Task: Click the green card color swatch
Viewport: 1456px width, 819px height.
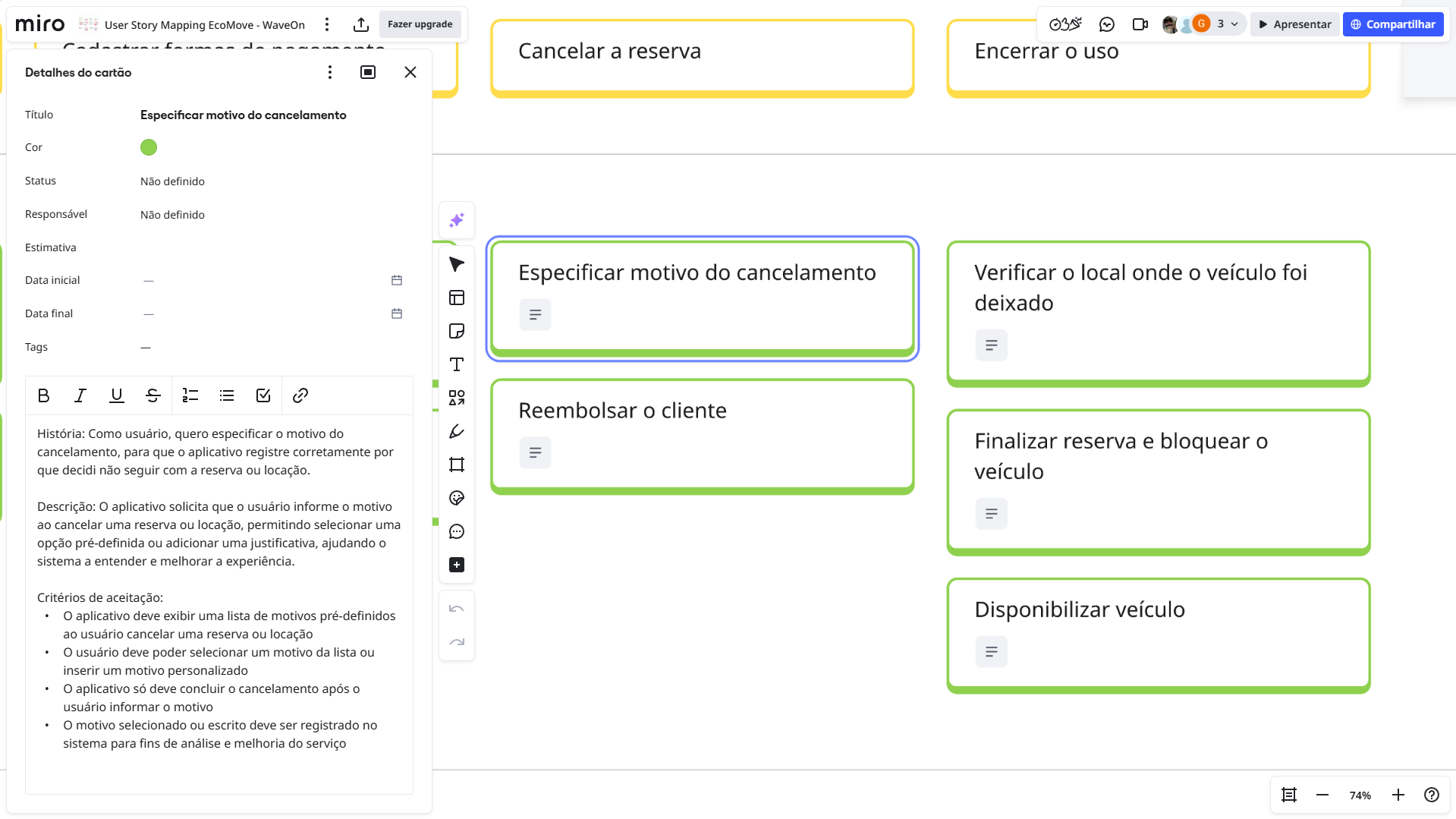Action: [149, 147]
